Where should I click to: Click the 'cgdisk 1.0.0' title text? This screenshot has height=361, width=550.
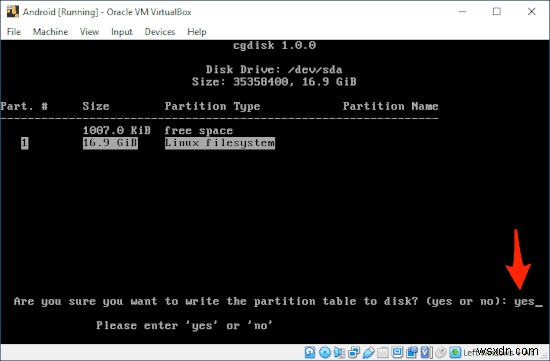275,45
